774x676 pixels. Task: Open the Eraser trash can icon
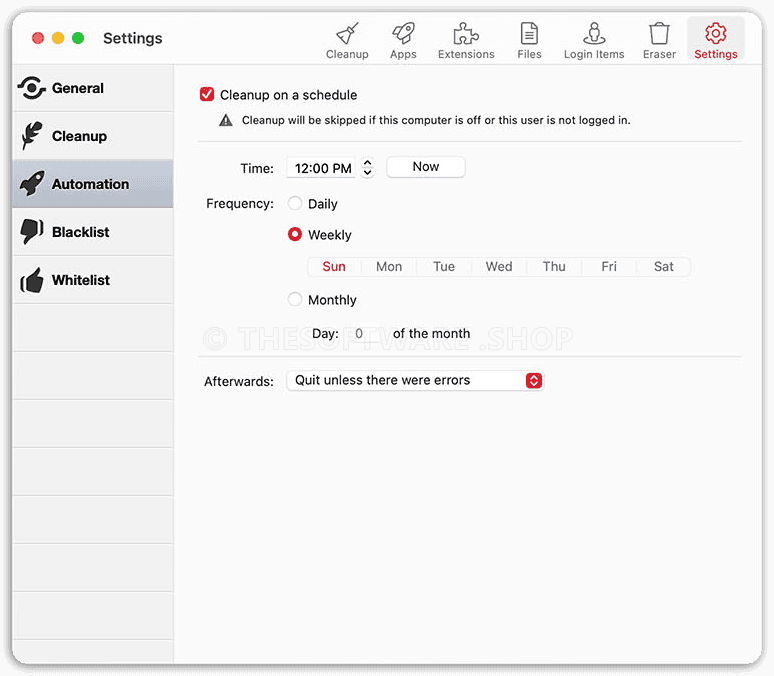click(x=659, y=34)
